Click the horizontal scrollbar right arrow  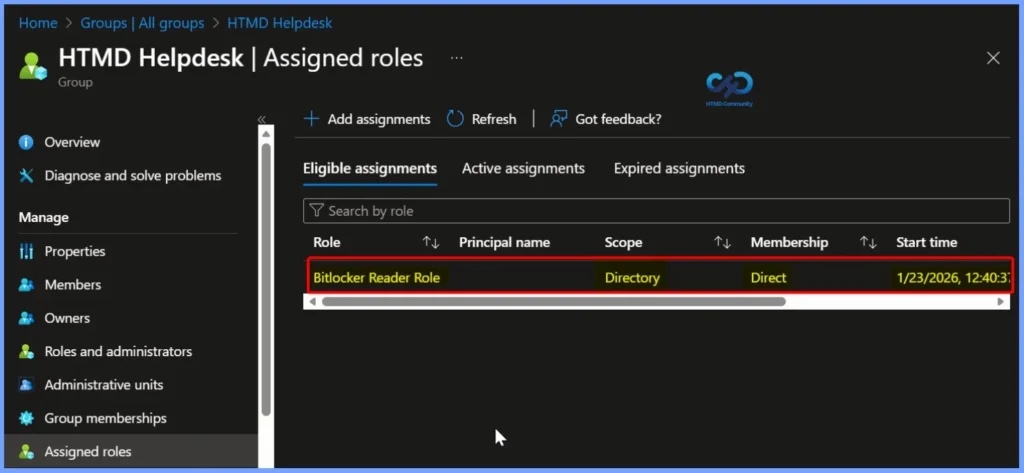[x=1000, y=302]
